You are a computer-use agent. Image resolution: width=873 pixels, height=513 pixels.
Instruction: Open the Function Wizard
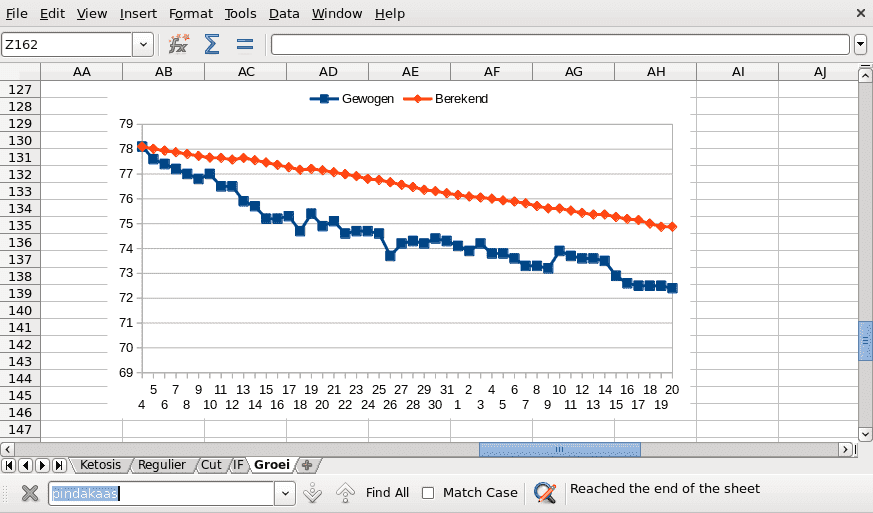(x=179, y=44)
